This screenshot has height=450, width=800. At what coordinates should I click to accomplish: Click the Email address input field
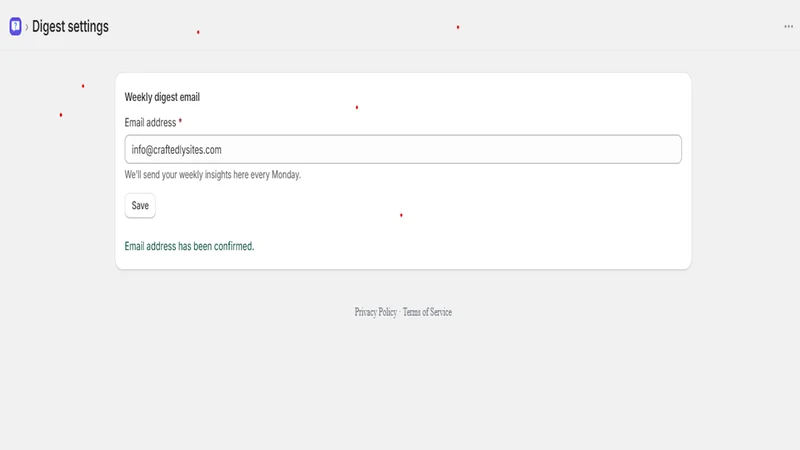click(x=403, y=149)
